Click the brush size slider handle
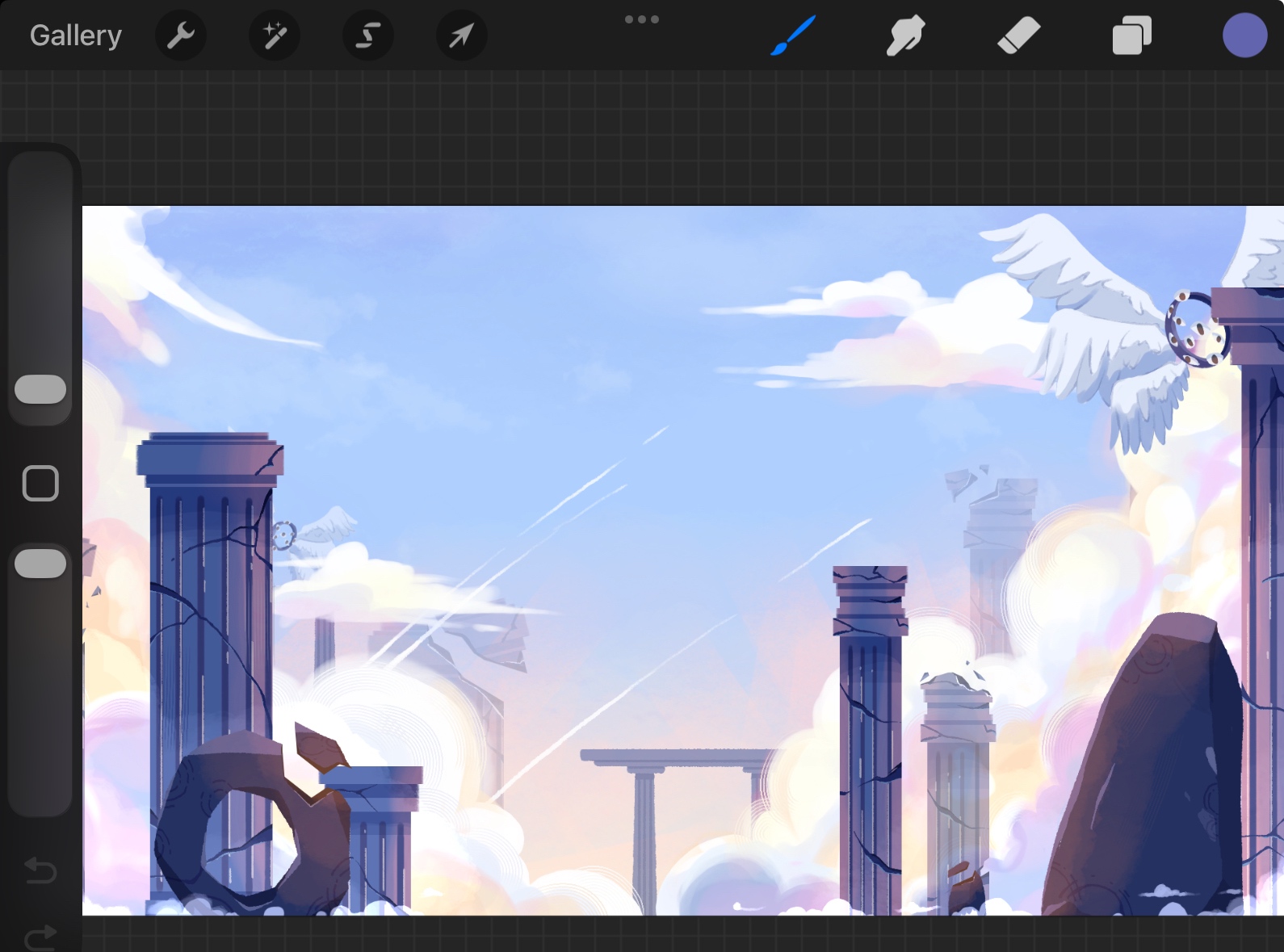Screen dimensions: 1284x952 click(x=40, y=389)
